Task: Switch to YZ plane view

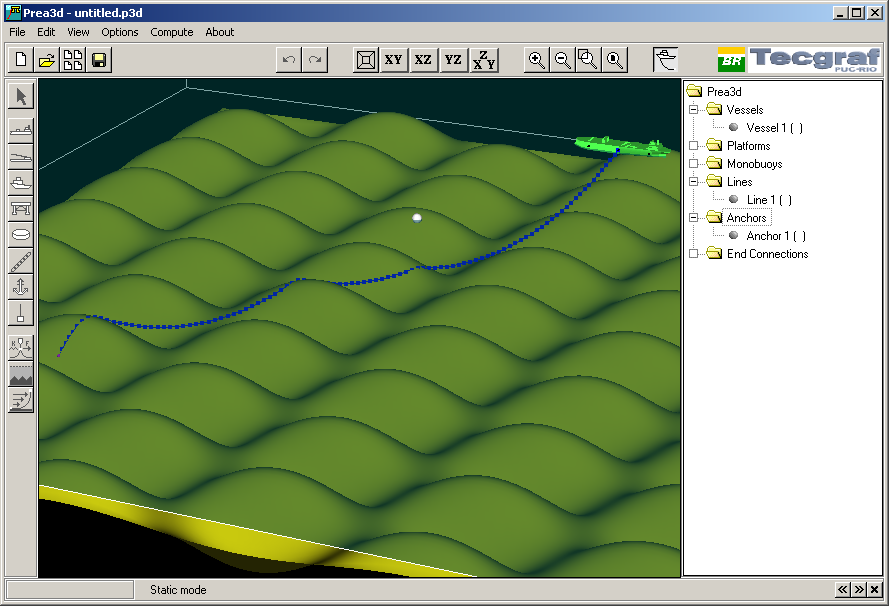Action: (454, 60)
